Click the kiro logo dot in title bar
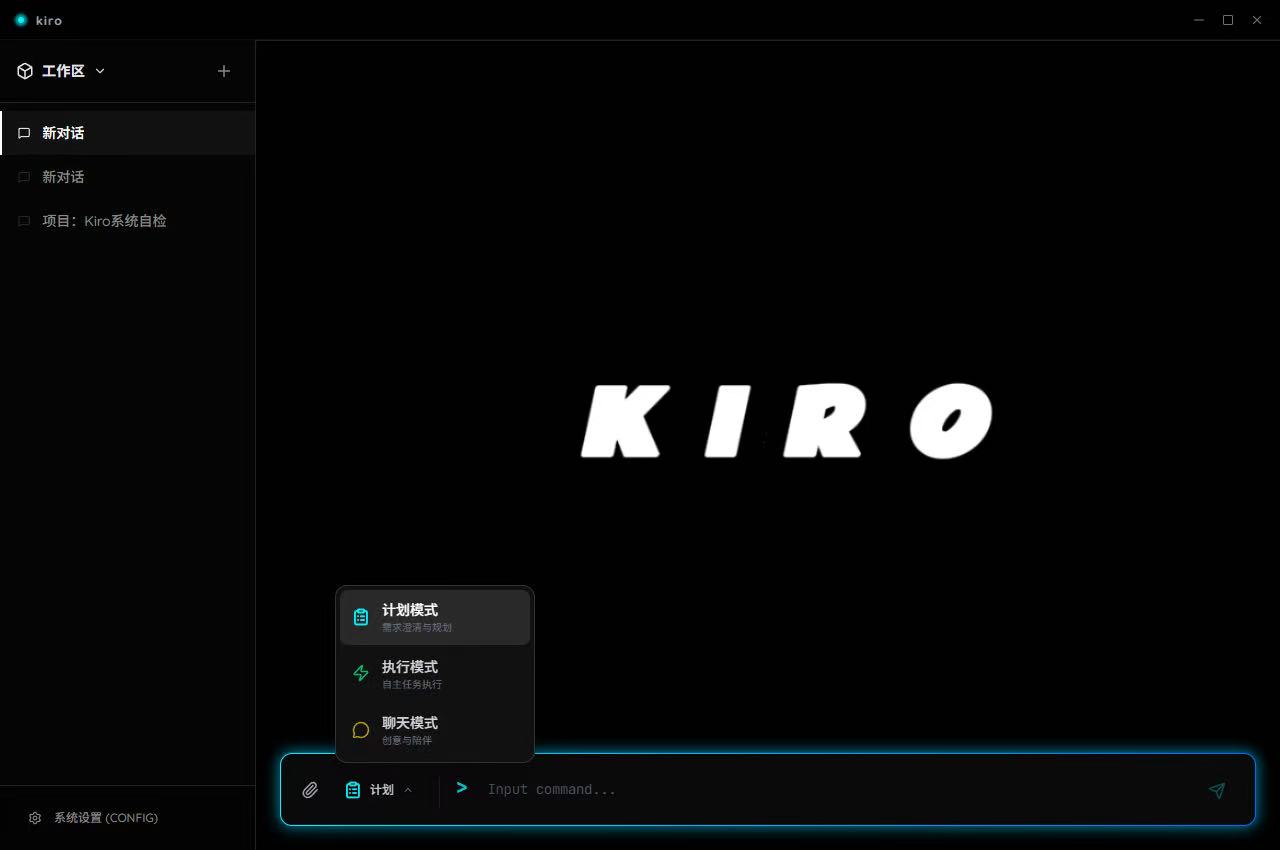Screen dimensions: 1280x850 click(21, 20)
